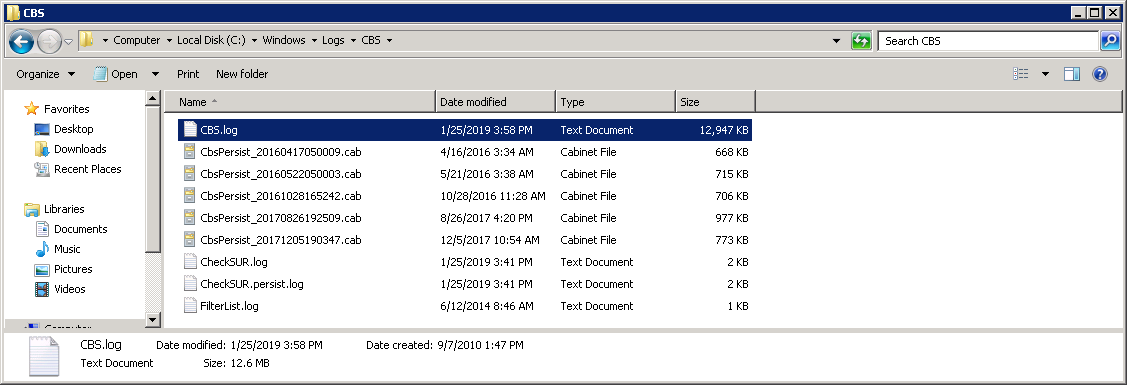Open the Documents library
Image resolution: width=1127 pixels, height=385 pixels.
[80, 229]
